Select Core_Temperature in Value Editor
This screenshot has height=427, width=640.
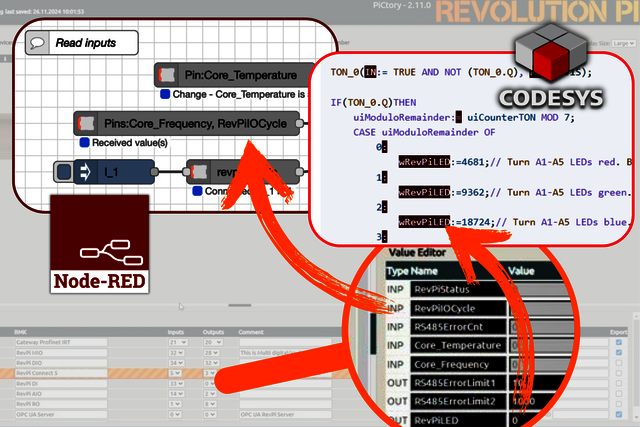click(458, 345)
